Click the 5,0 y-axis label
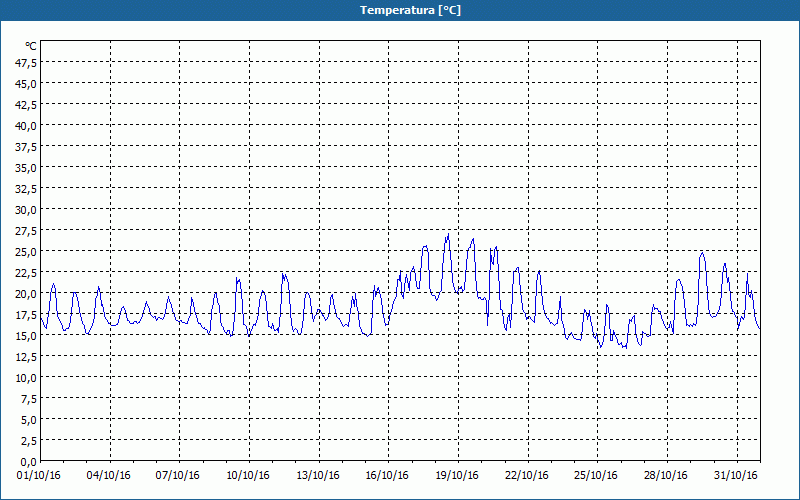800x500 pixels. 29,420
